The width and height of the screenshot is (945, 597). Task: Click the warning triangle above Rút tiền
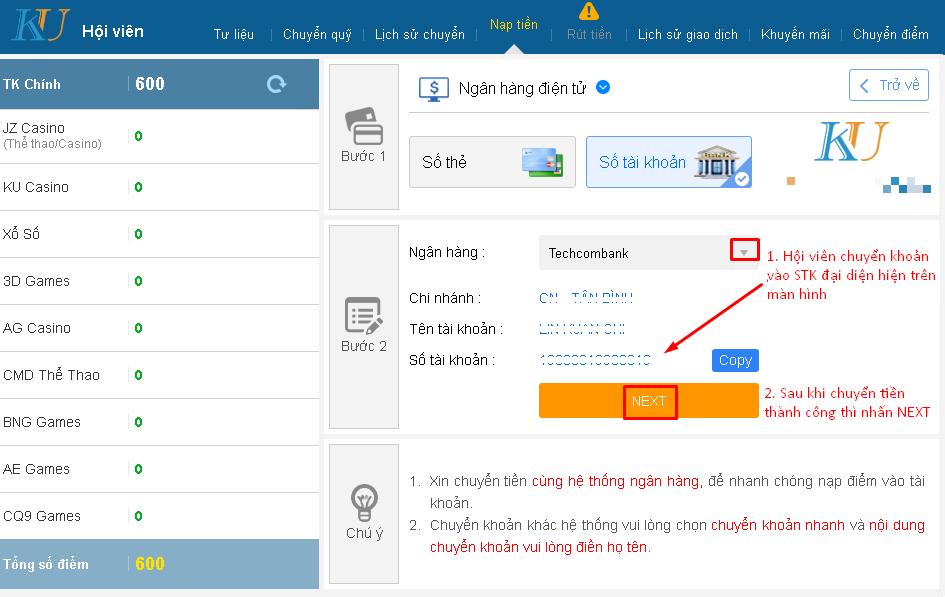[589, 11]
